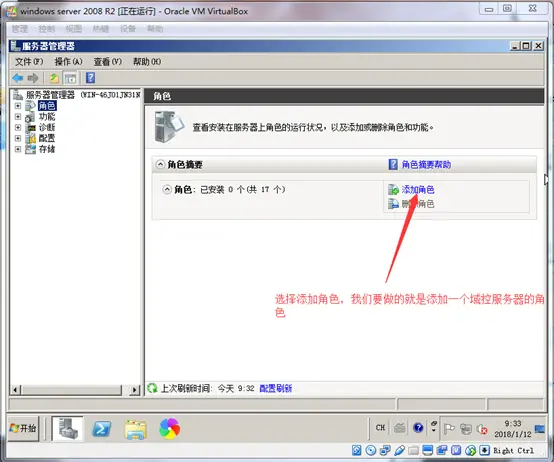This screenshot has height=462, width=554.
Task: Click the '上次刷新时间: 今天 9:32' status text
Action: point(207,389)
